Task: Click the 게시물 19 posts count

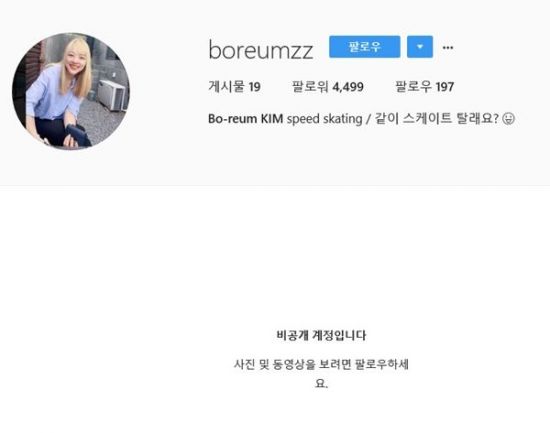Action: [x=234, y=87]
